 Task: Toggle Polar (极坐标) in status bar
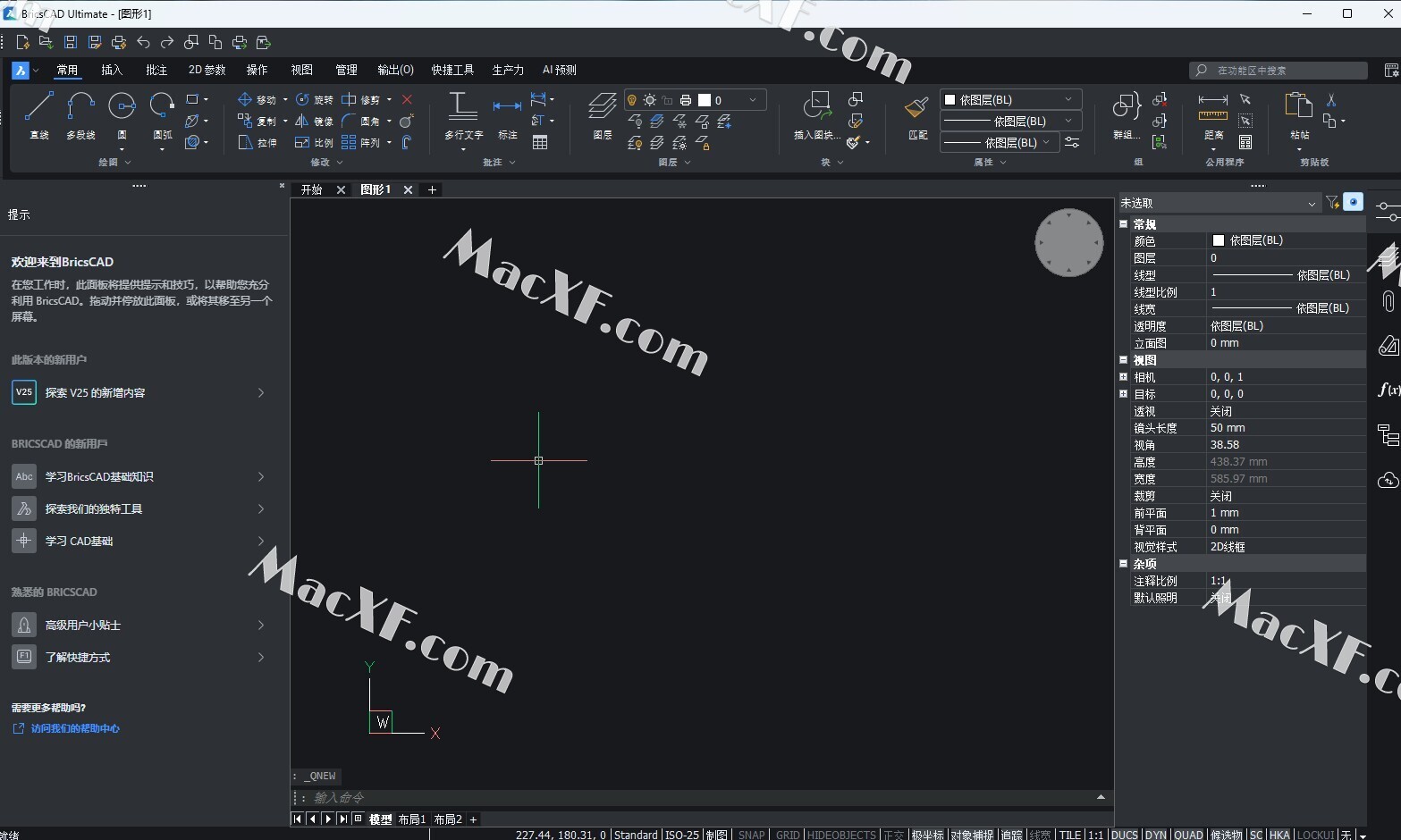[x=927, y=835]
